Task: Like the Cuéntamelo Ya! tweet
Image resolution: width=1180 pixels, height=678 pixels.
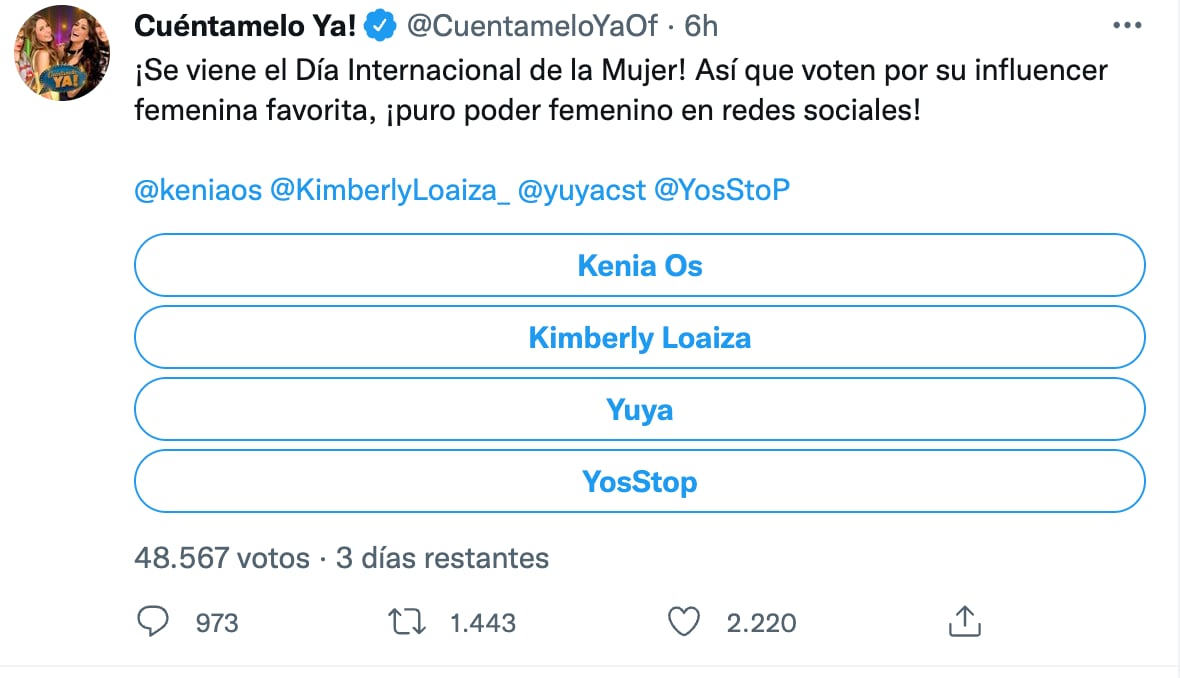Action: click(684, 622)
